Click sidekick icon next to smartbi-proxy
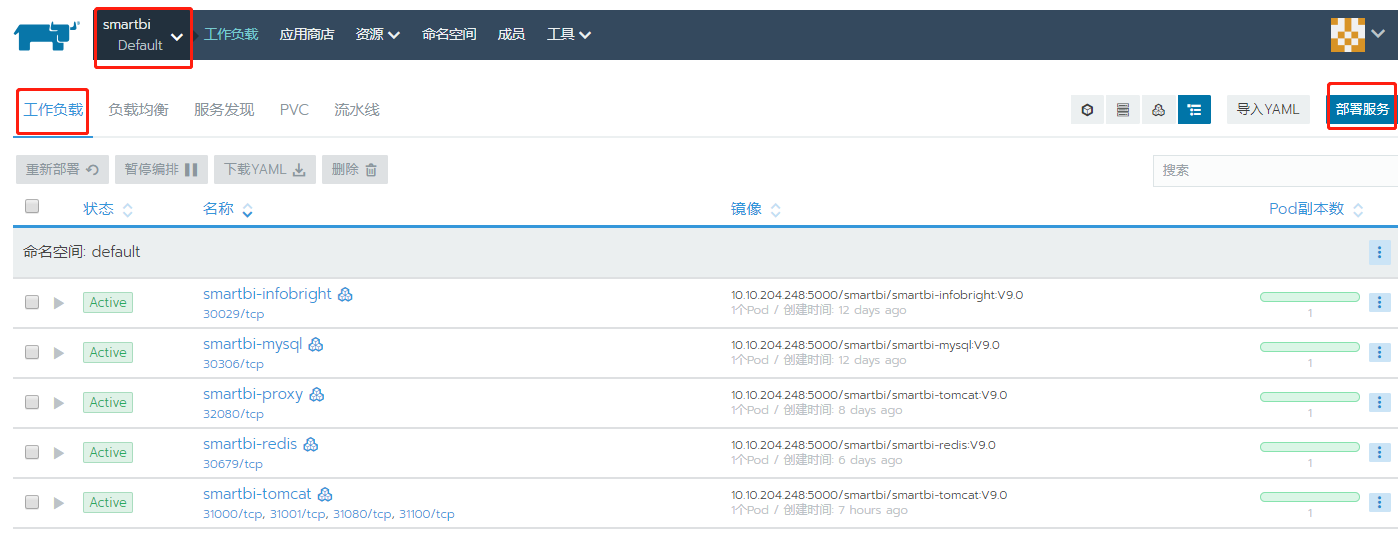This screenshot has height=534, width=1398. pyautogui.click(x=316, y=394)
